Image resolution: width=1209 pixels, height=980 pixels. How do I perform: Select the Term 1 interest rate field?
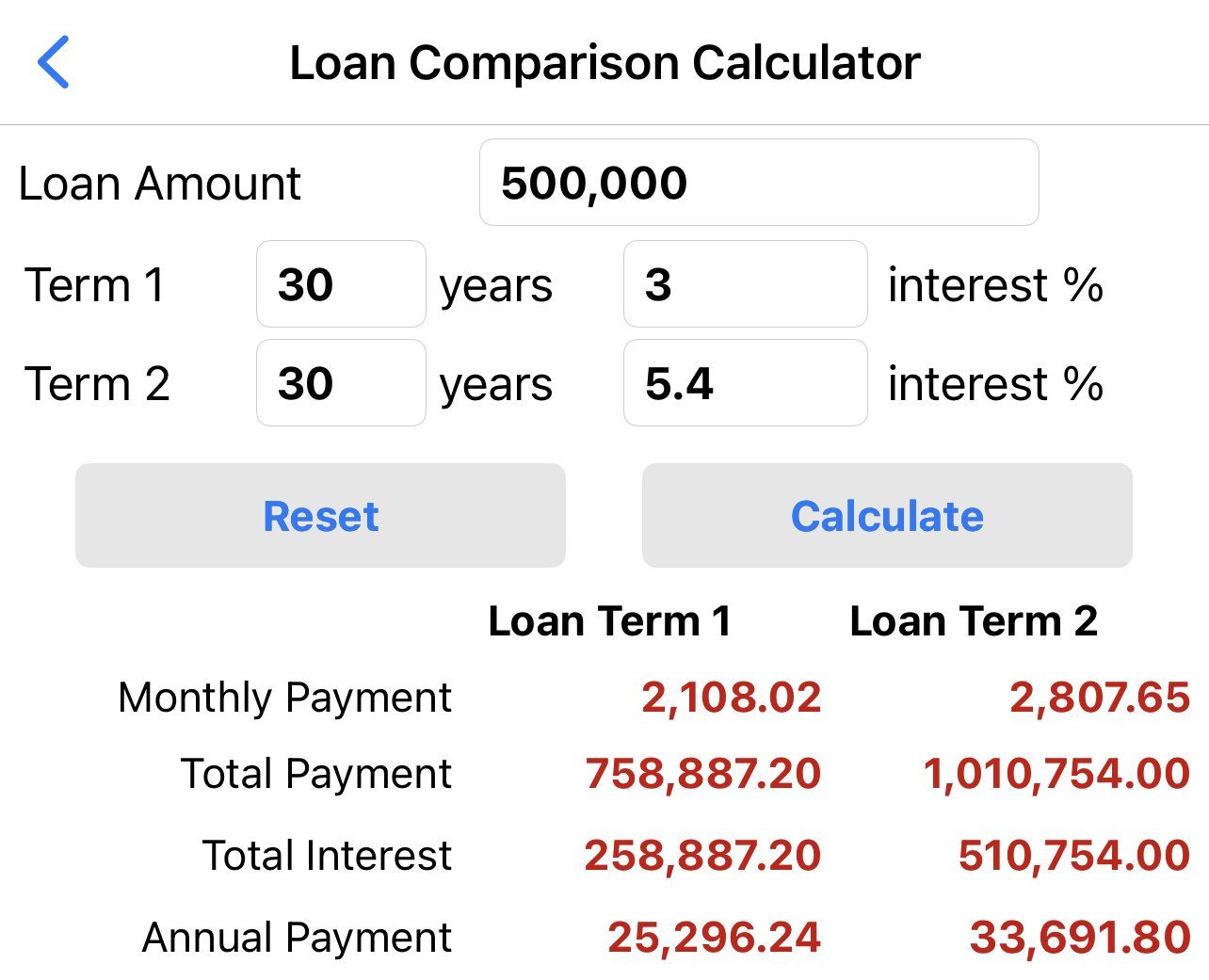click(744, 285)
